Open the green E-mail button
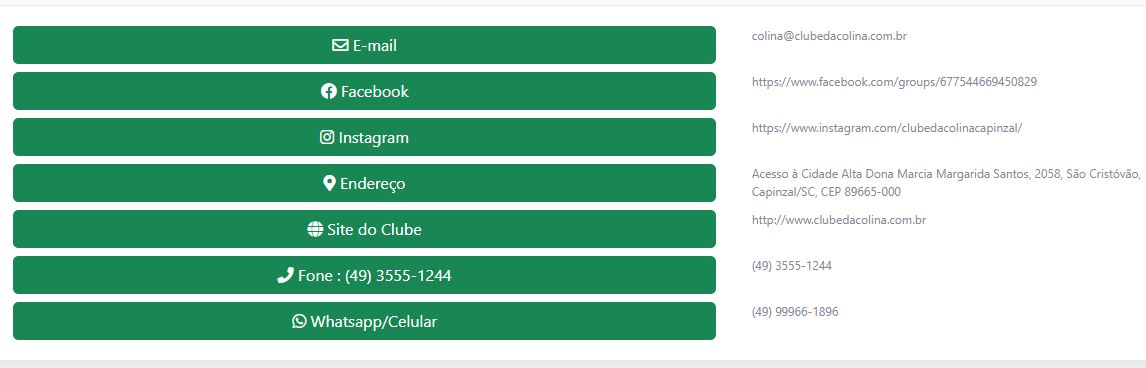The width and height of the screenshot is (1146, 368). pyautogui.click(x=364, y=45)
